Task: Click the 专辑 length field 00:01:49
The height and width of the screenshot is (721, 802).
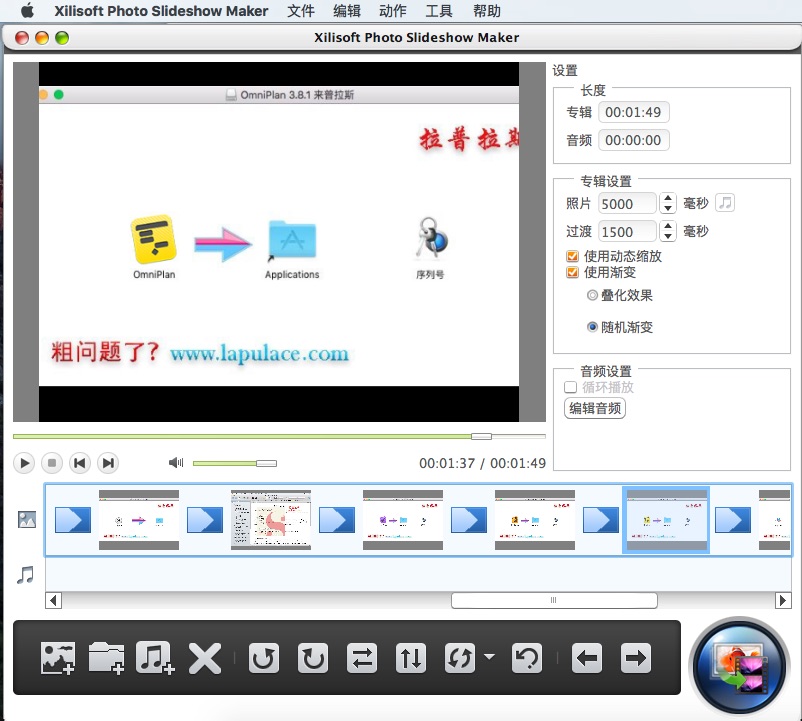Action: pyautogui.click(x=634, y=112)
